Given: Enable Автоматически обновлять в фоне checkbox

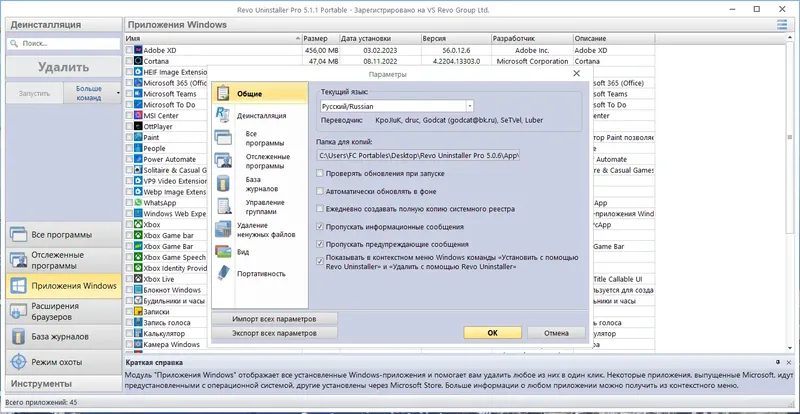Looking at the screenshot, I should coord(320,191).
